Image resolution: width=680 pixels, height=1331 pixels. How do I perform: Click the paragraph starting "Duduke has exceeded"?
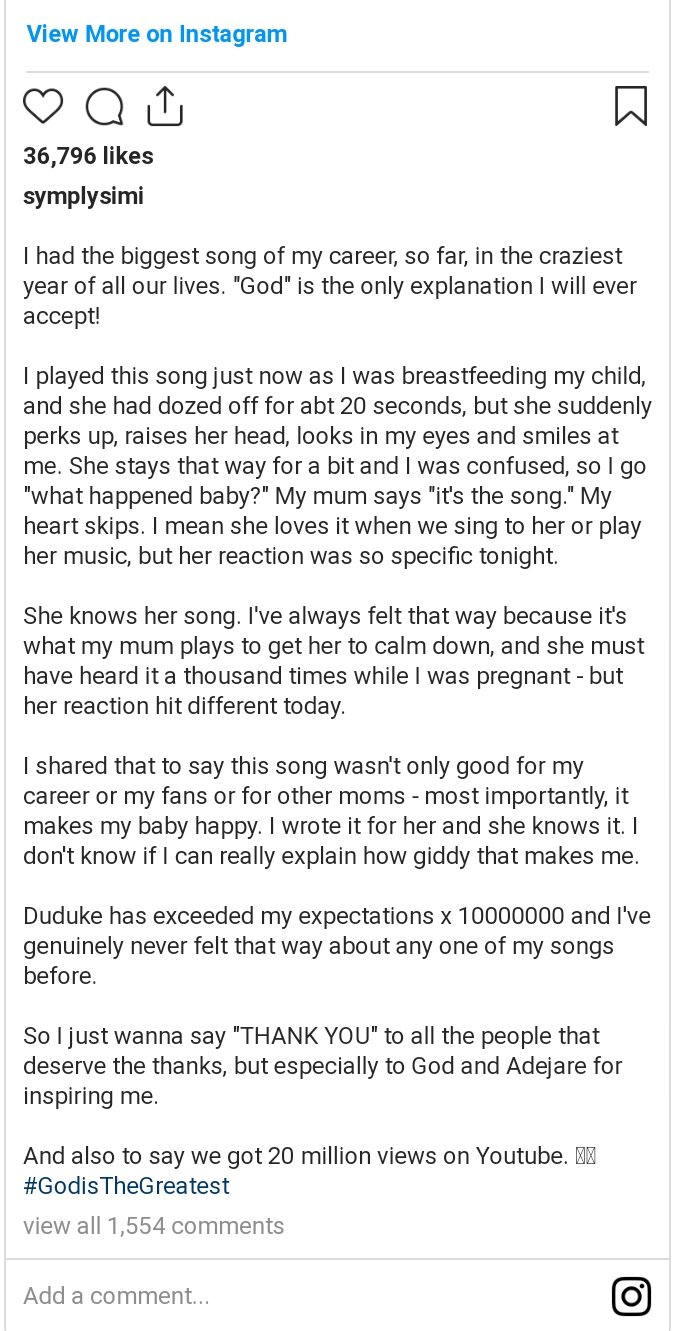pos(337,946)
